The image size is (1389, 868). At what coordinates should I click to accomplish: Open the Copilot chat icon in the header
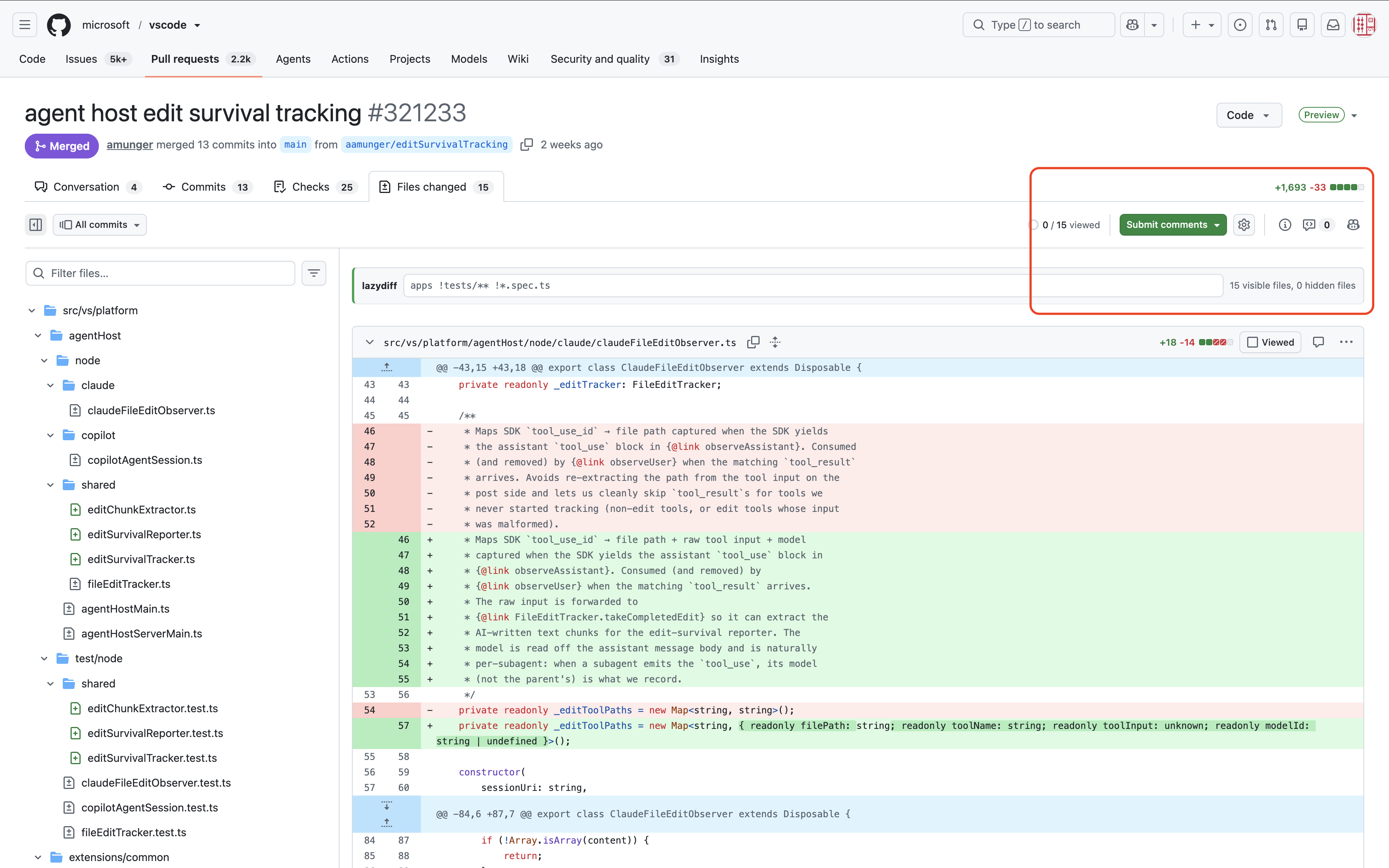tap(1132, 25)
